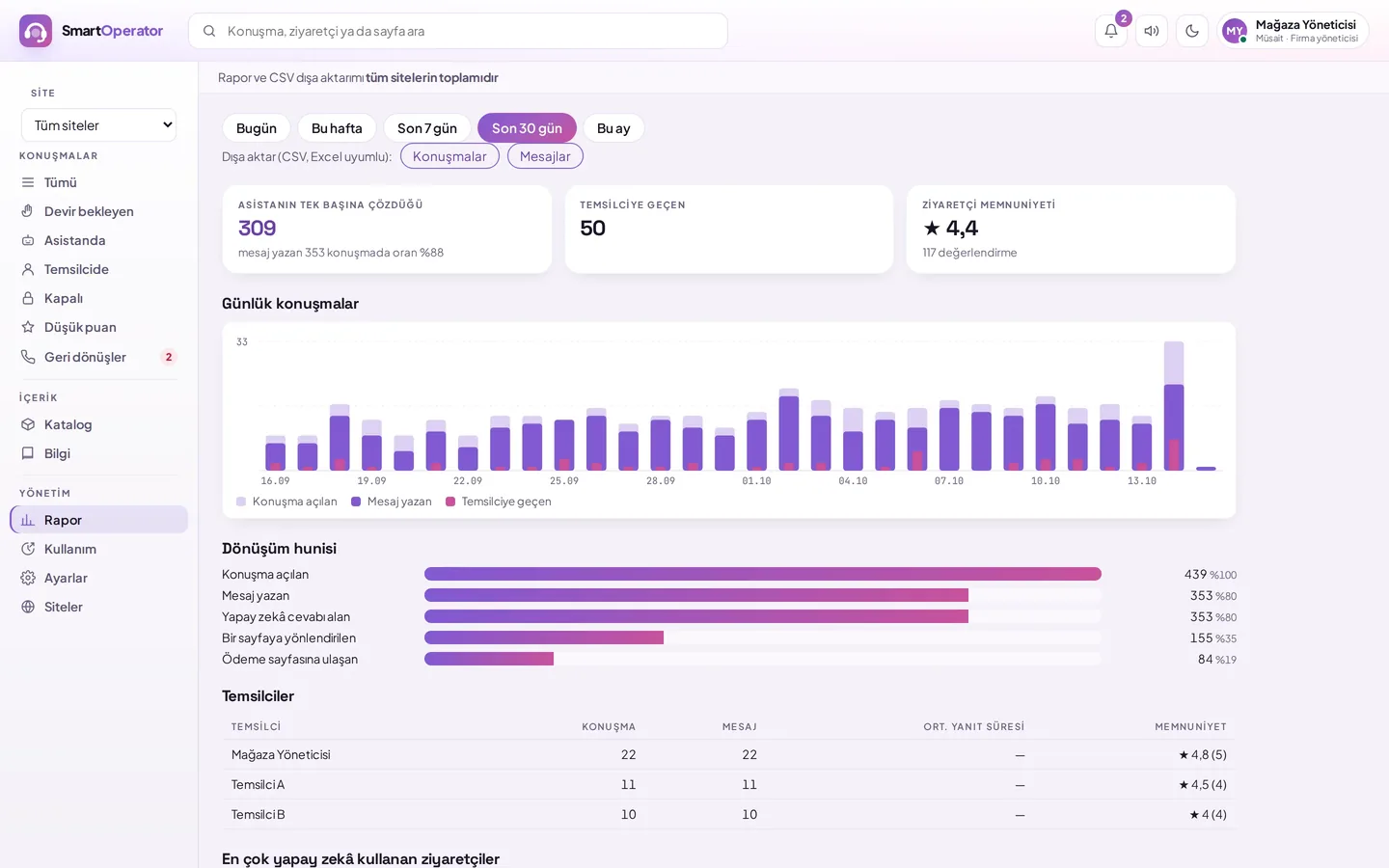Open the notifications bell
This screenshot has height=868, width=1389.
click(1111, 31)
